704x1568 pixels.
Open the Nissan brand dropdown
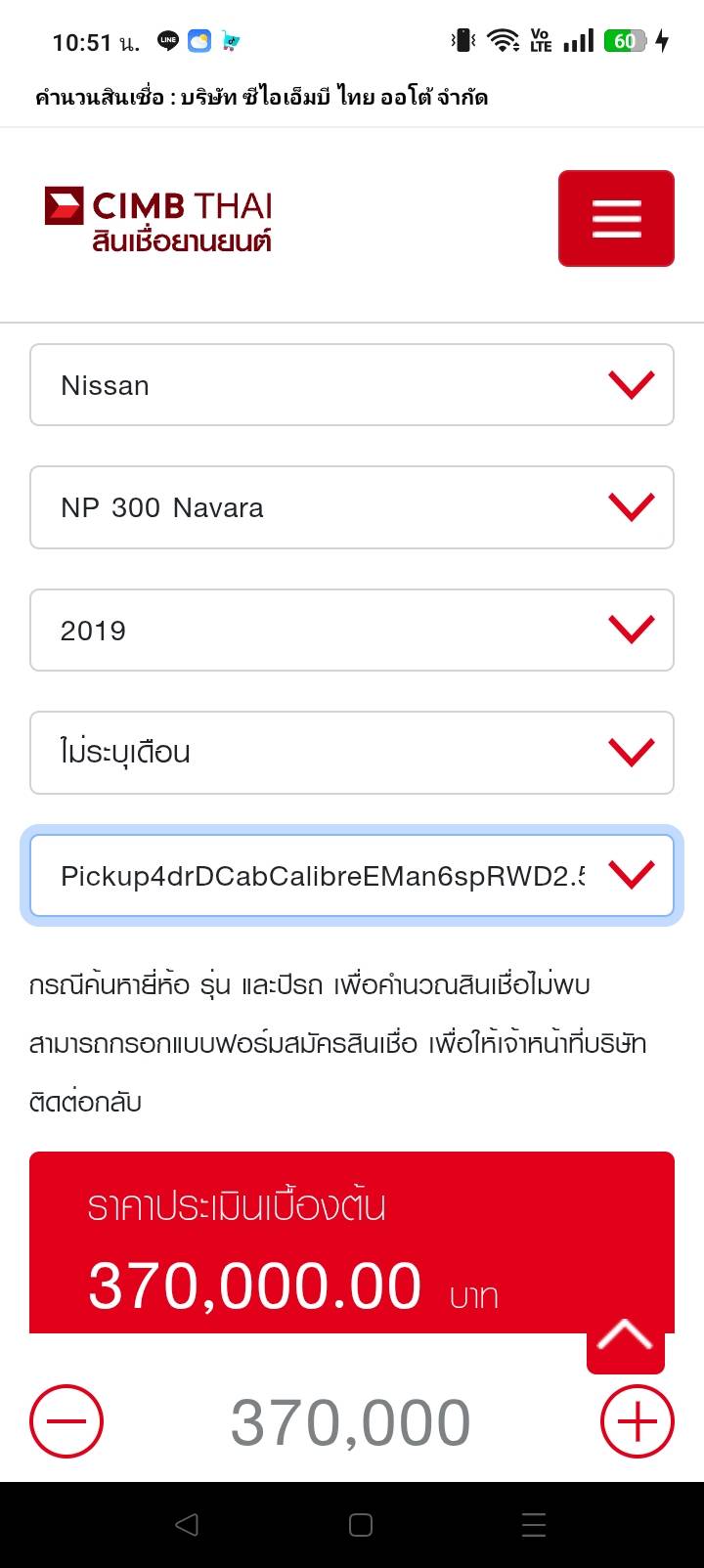(x=352, y=385)
